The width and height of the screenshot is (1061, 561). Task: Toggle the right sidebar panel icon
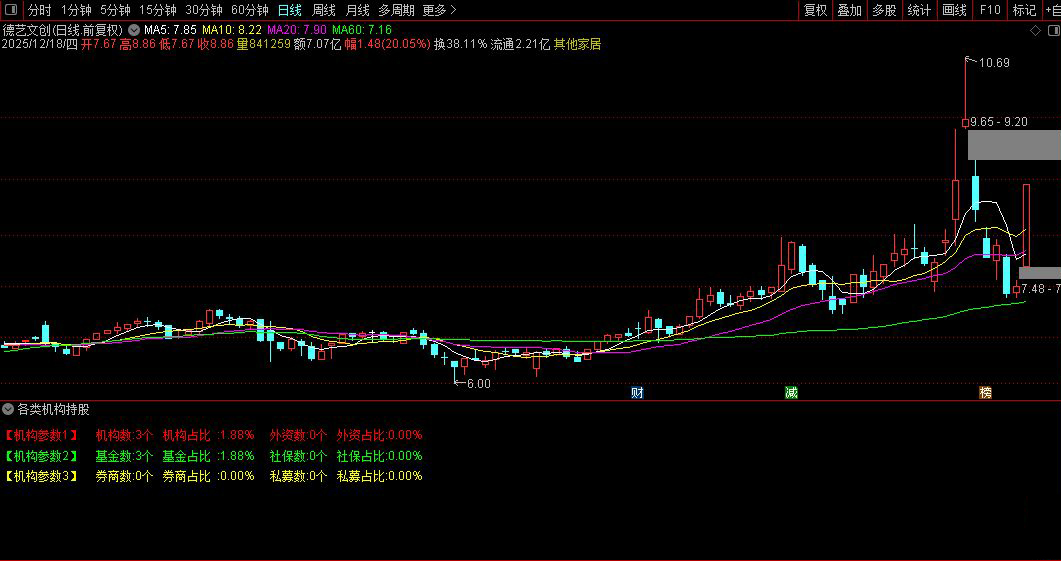(x=1053, y=30)
